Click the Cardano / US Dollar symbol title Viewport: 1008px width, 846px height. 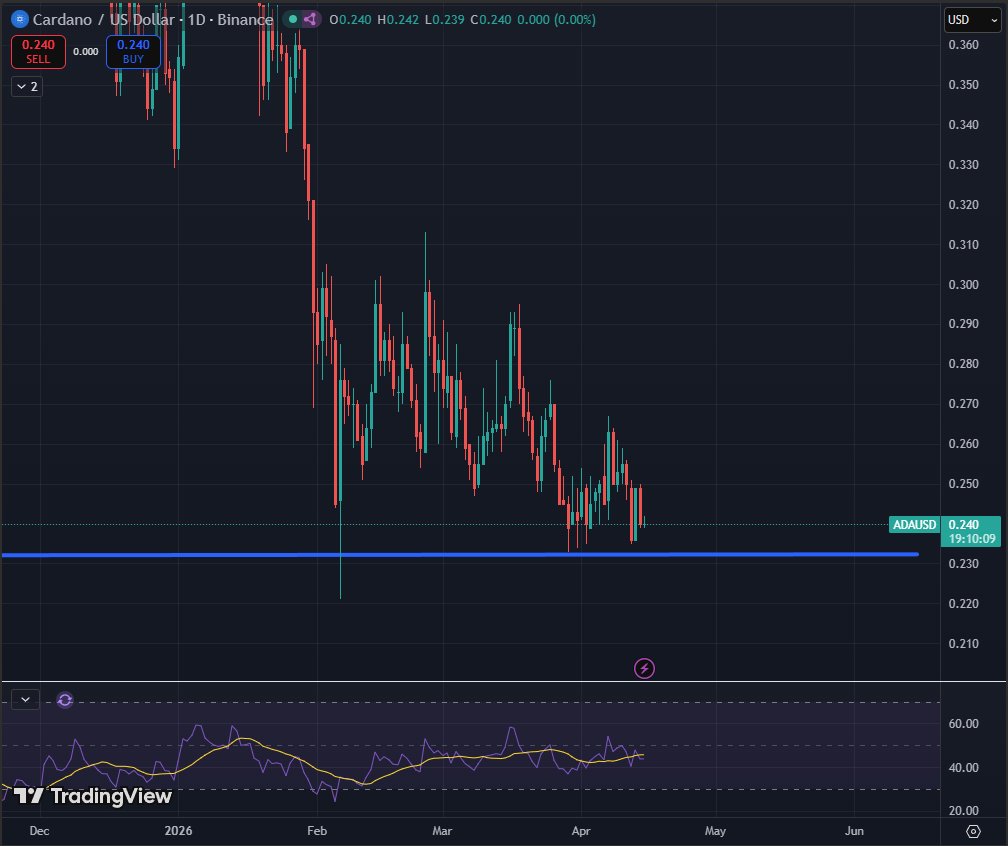(104, 20)
